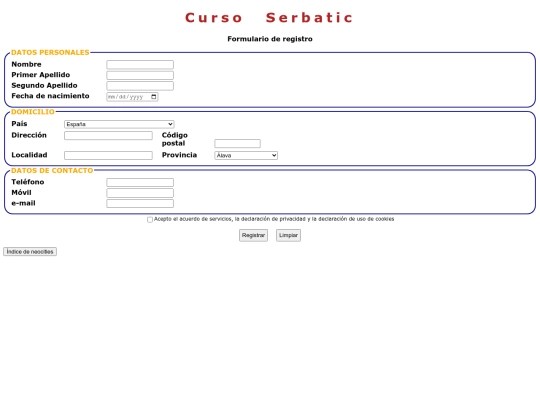Clear the form with Limpiar button
Image resolution: width=540 pixels, height=405 pixels.
(x=288, y=235)
